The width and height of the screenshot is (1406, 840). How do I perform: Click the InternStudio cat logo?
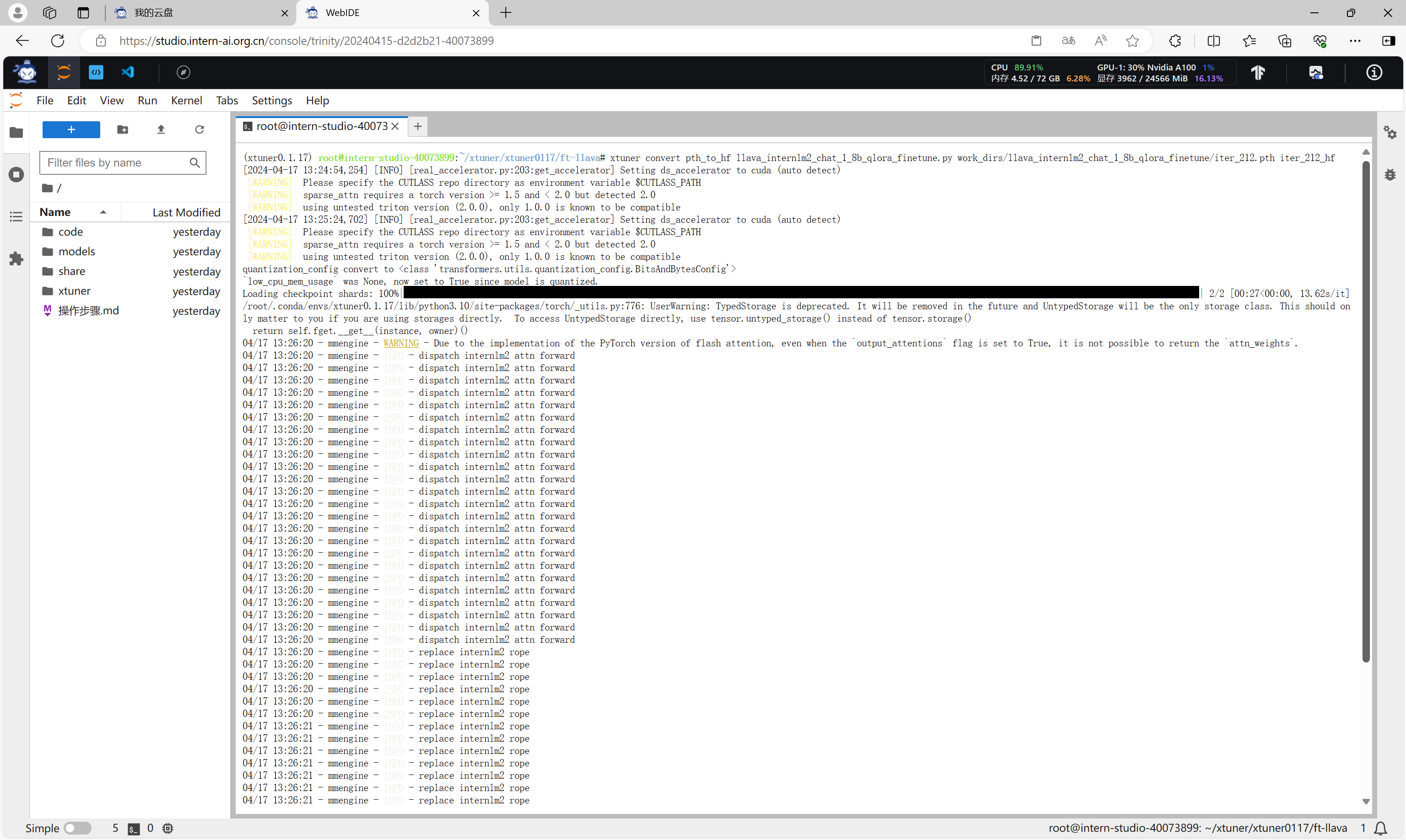click(26, 72)
